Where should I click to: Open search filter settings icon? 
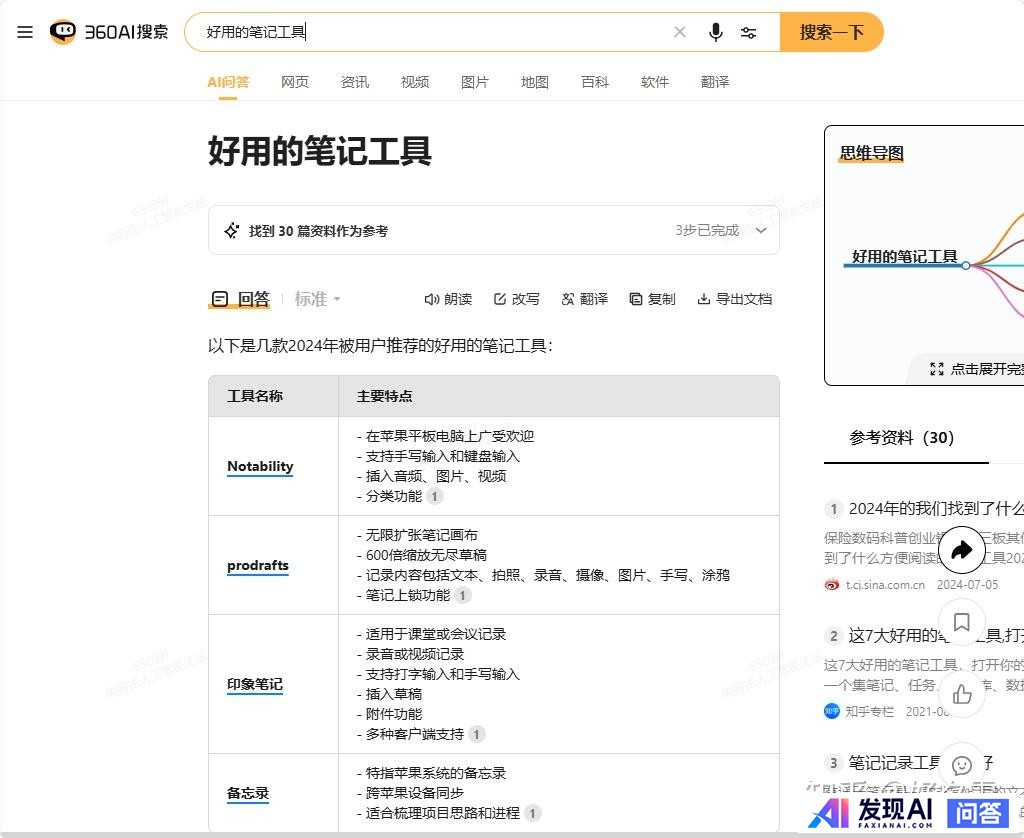coord(748,32)
